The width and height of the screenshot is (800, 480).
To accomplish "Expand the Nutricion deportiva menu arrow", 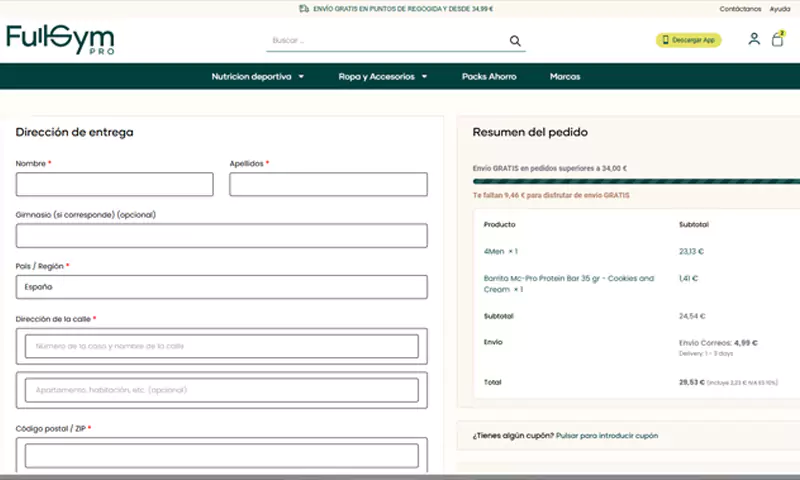I will pyautogui.click(x=301, y=77).
